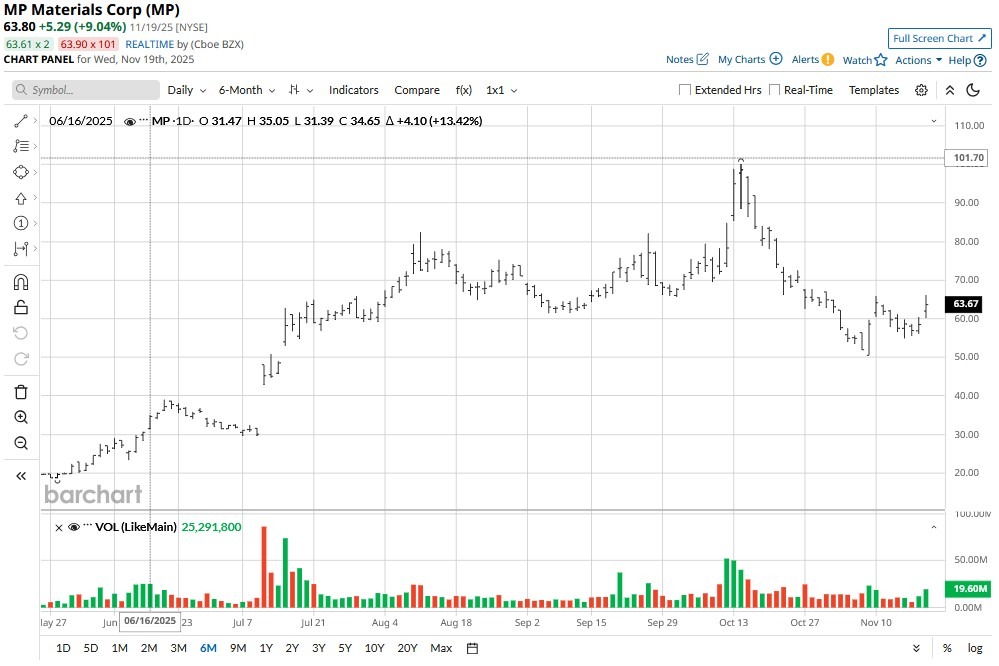Select the 1Y time range
The image size is (999, 666).
266,649
